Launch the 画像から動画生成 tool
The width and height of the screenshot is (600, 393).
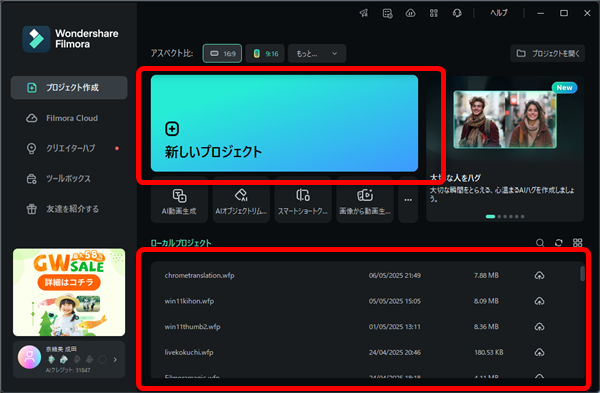click(x=365, y=201)
